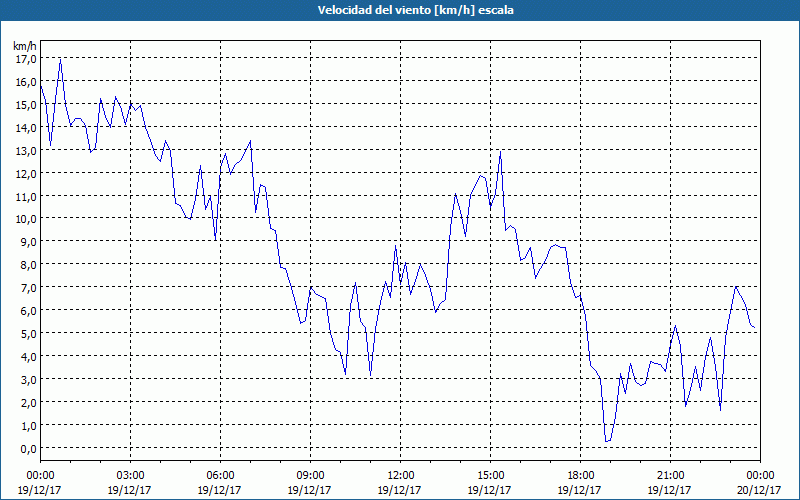Click the chart title 'Velocidad del viento [km/h] escala'
Screen dimensions: 800x500
(x=415, y=10)
